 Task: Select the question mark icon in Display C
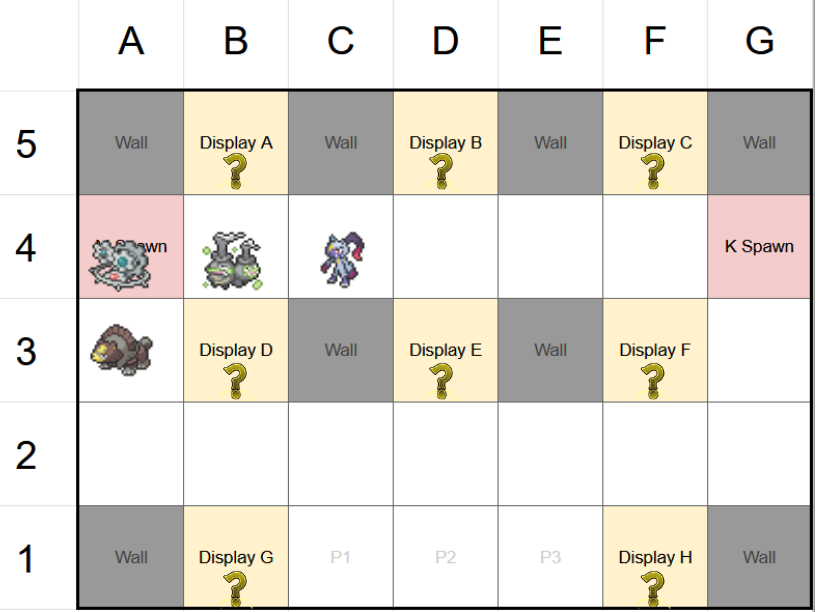pos(654,171)
